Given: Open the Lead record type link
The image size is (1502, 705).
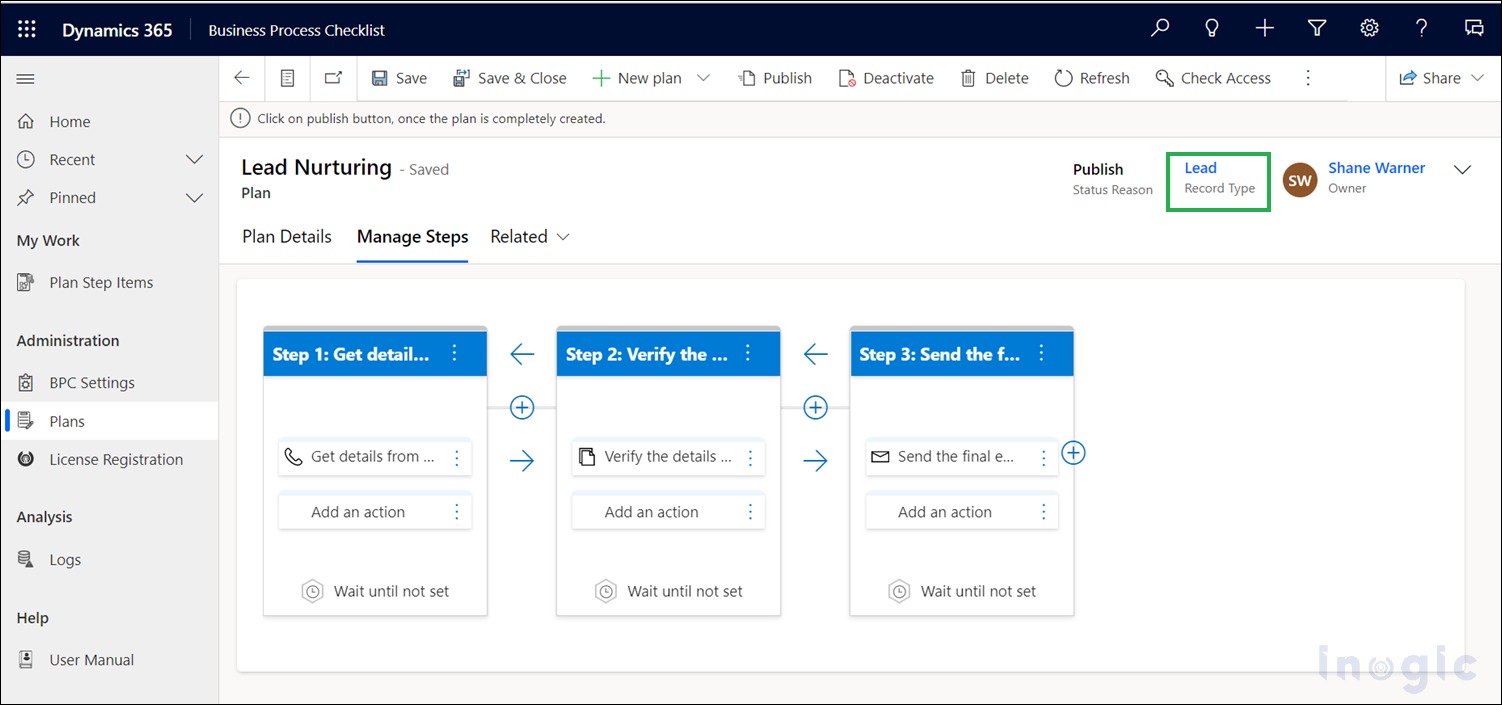Looking at the screenshot, I should click(1200, 168).
